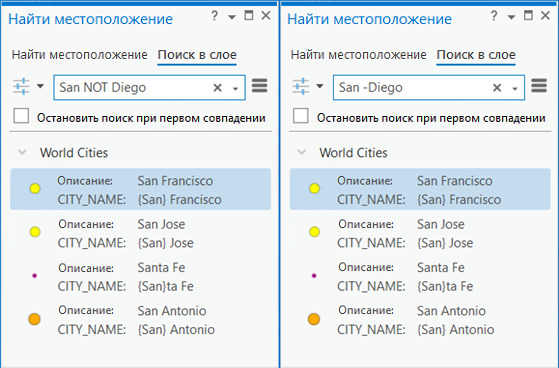559x368 pixels.
Task: Enable stop-at-first-match checkbox in San NOT Diego pane
Action: (21, 116)
